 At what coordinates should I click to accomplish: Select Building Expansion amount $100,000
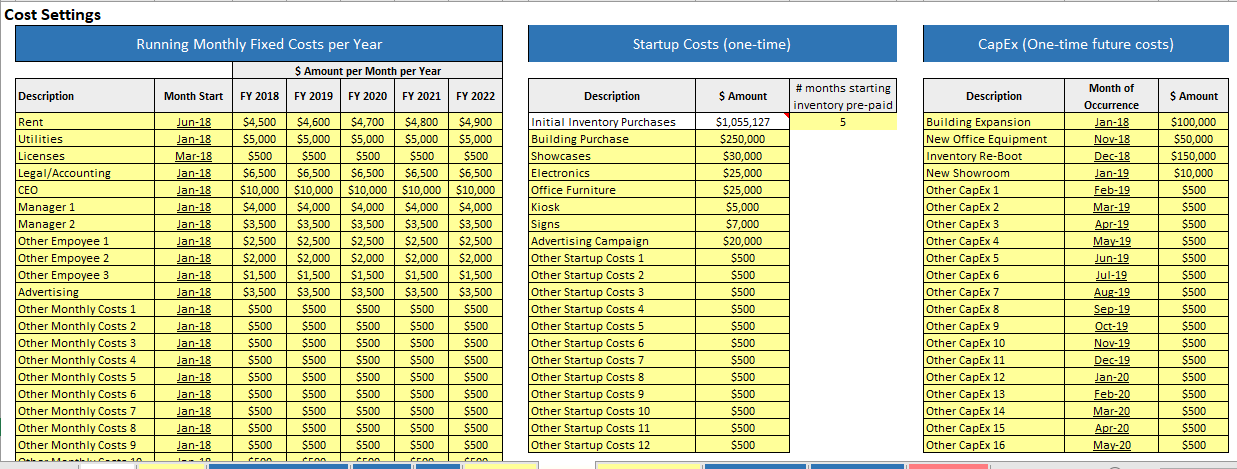(1194, 122)
